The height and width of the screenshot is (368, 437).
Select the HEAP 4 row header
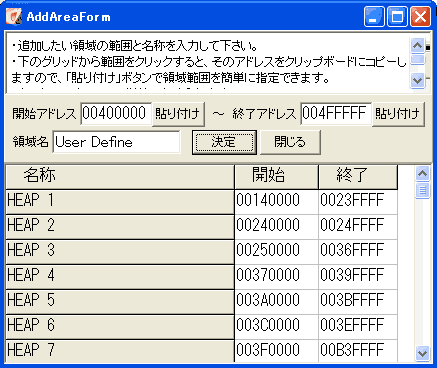(120, 277)
